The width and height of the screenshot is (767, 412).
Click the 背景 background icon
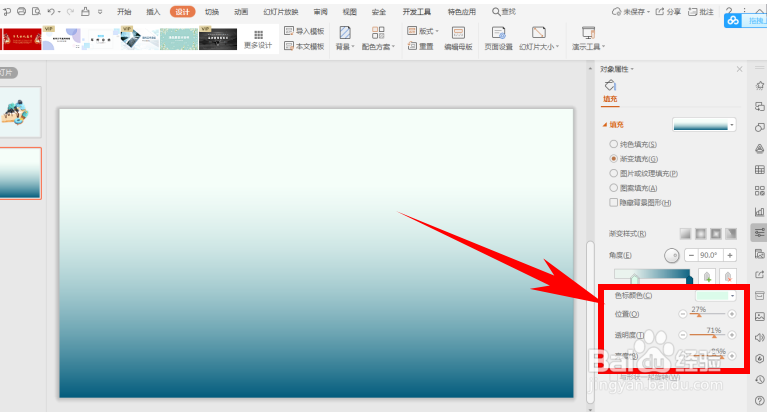(345, 33)
